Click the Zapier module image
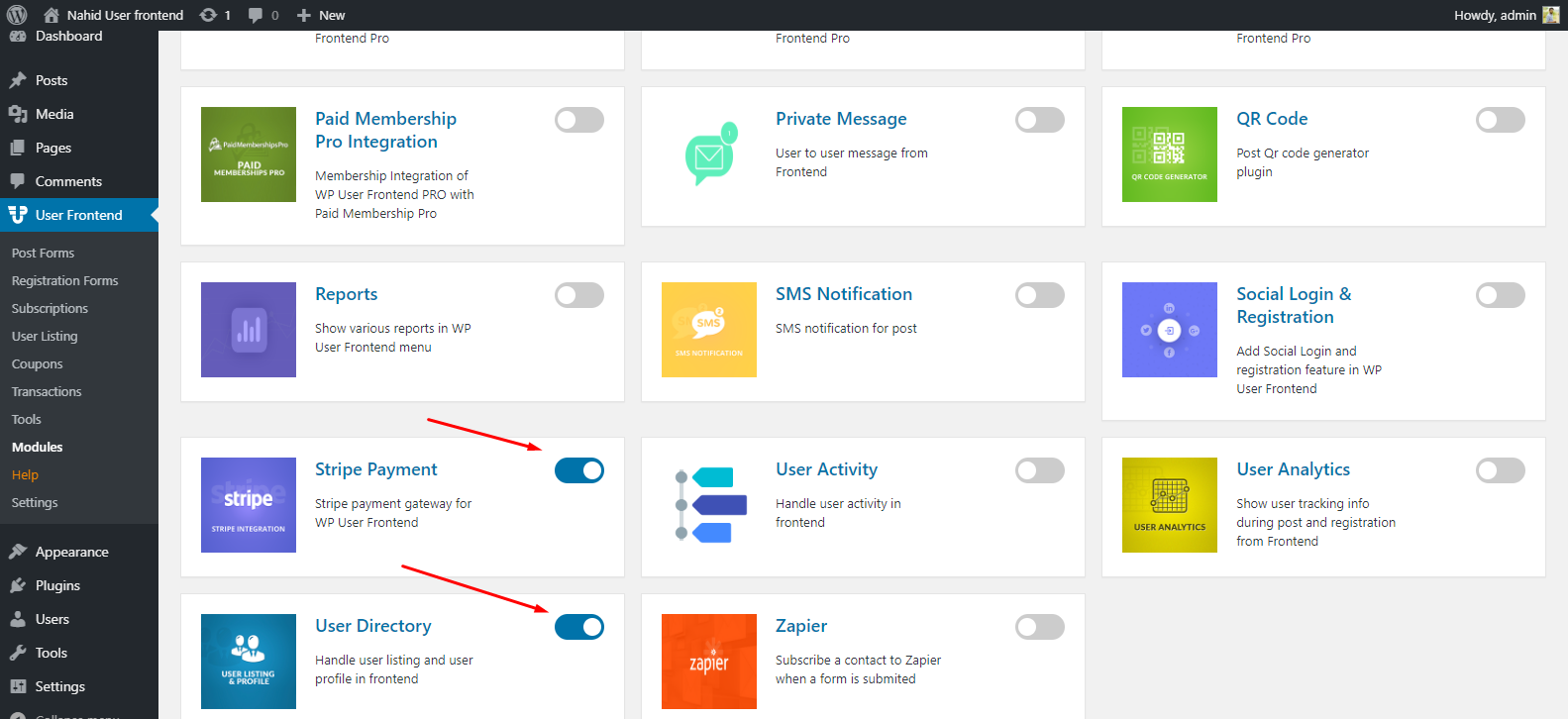The width and height of the screenshot is (1568, 719). coord(709,662)
